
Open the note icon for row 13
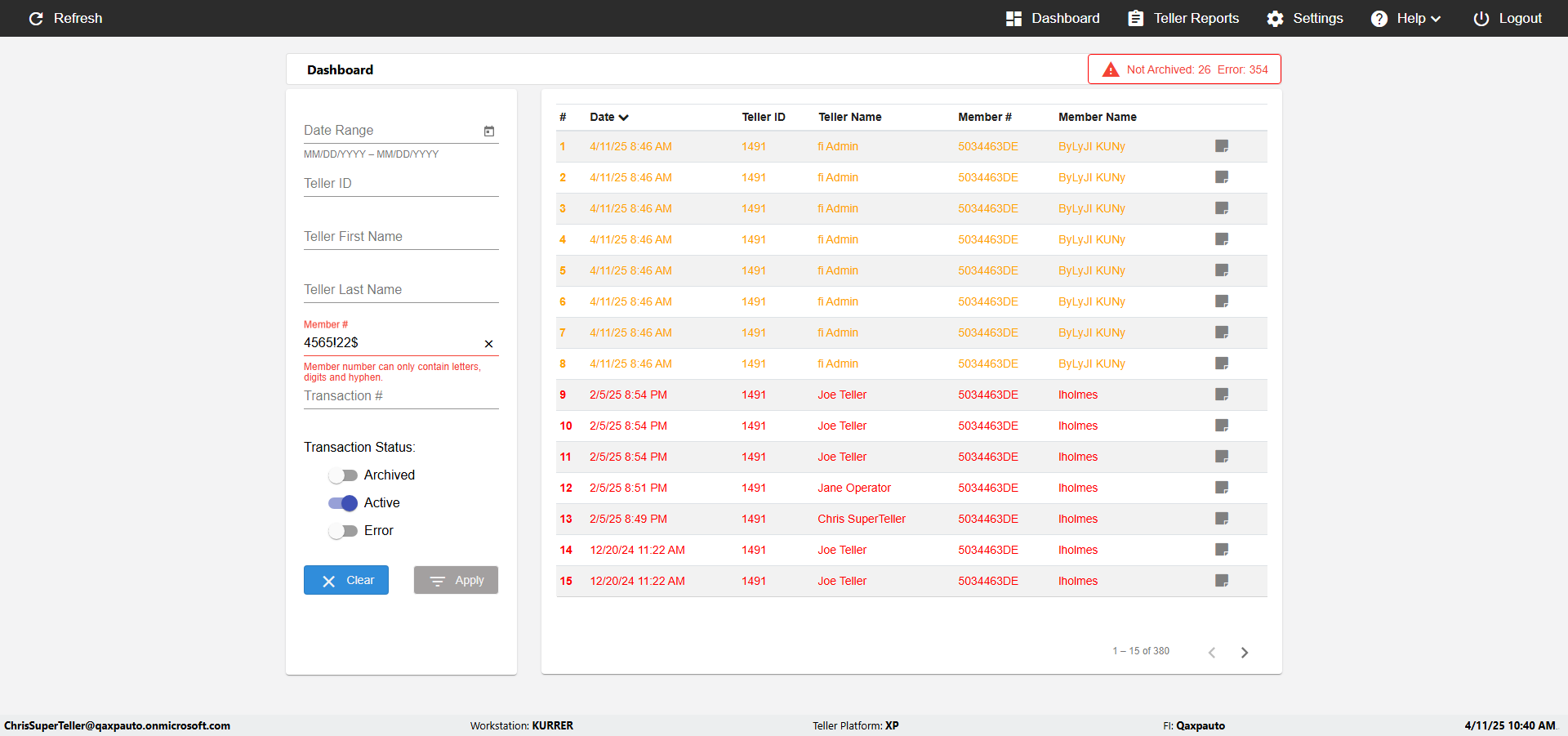point(1222,519)
